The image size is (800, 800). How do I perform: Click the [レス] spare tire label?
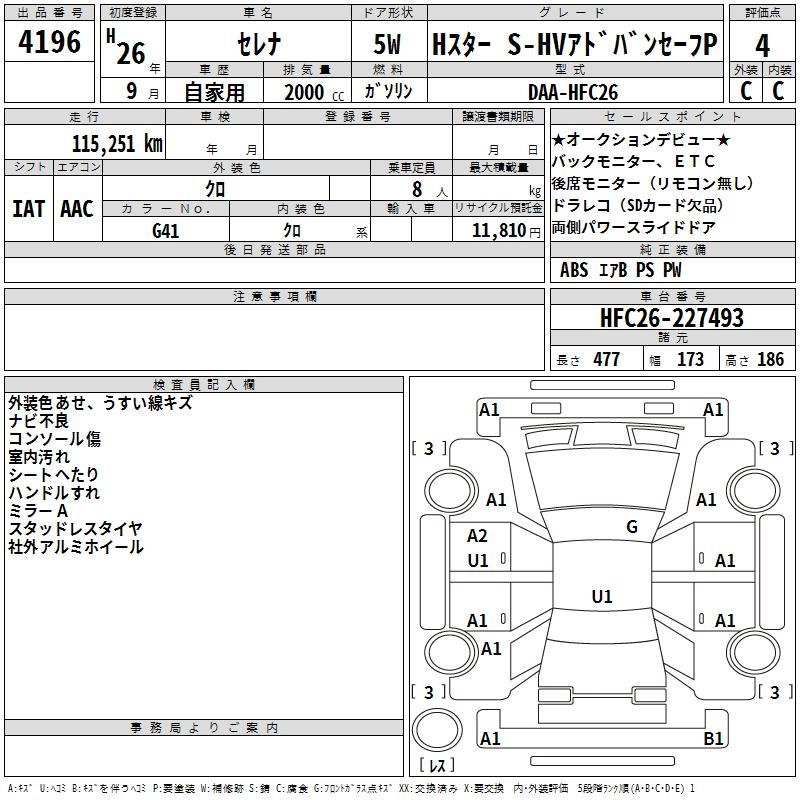[437, 764]
